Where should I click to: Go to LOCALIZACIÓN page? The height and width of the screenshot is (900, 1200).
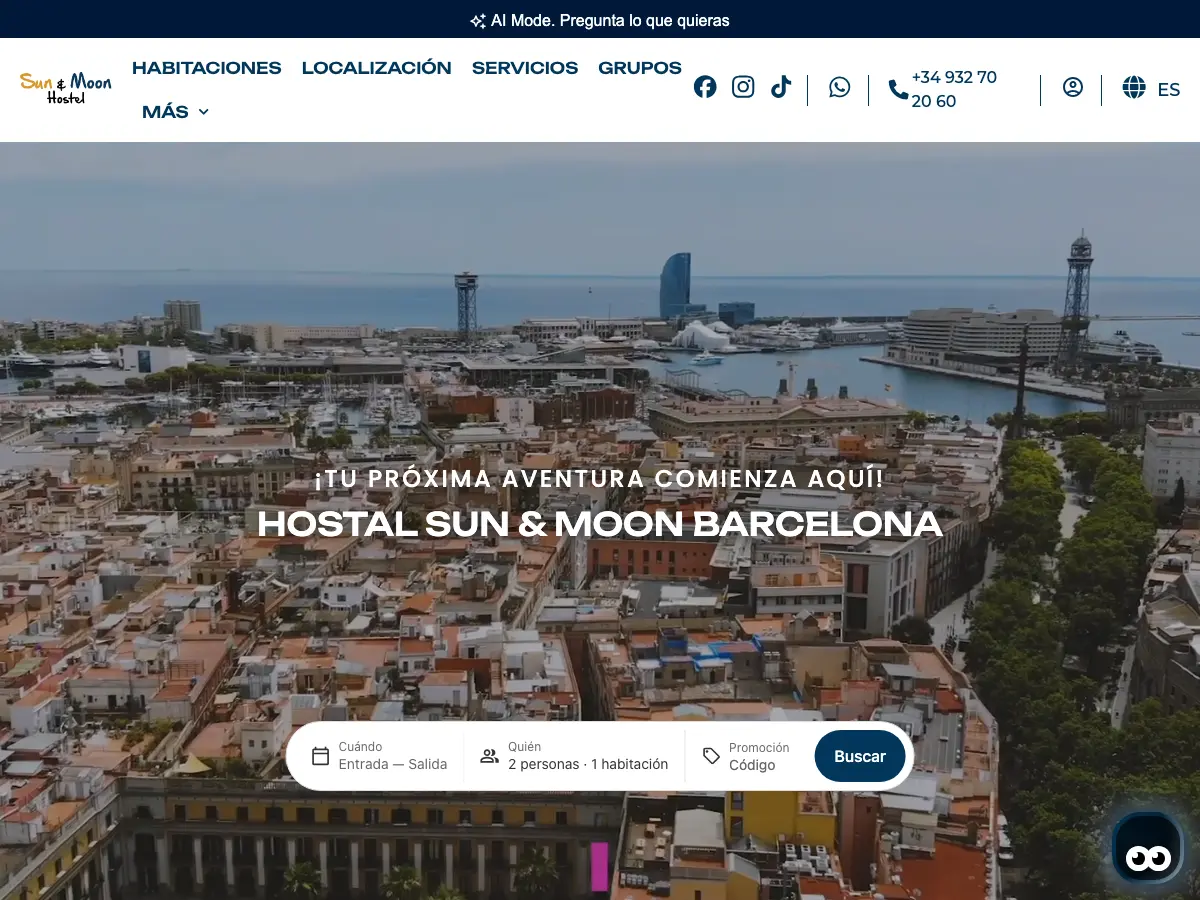(377, 68)
